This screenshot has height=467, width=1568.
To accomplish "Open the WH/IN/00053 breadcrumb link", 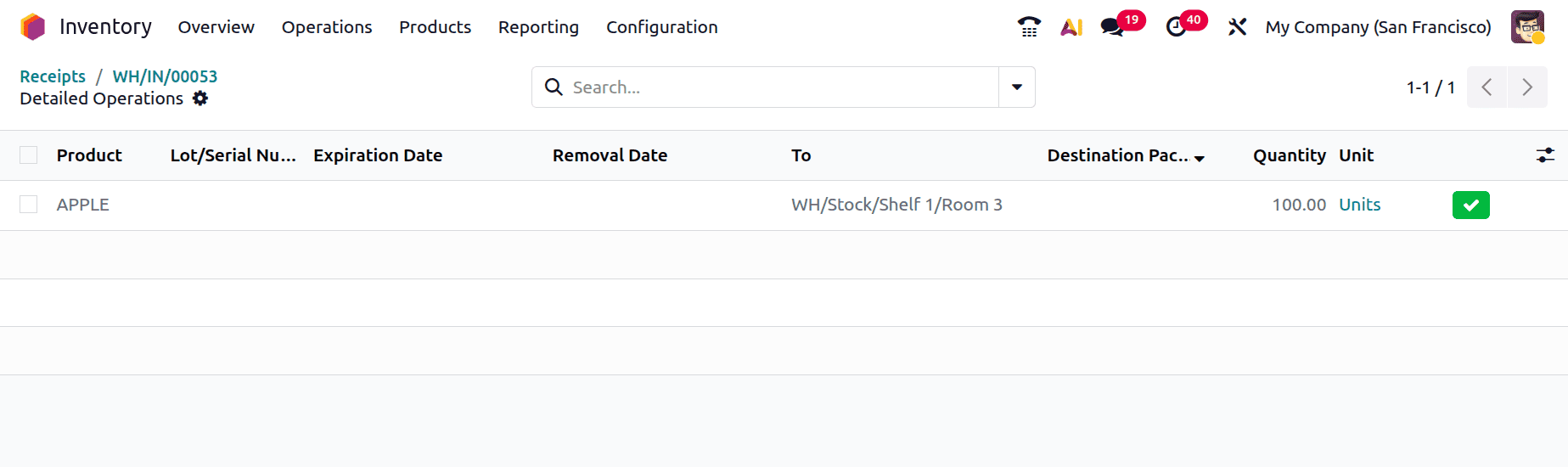I will pos(165,76).
